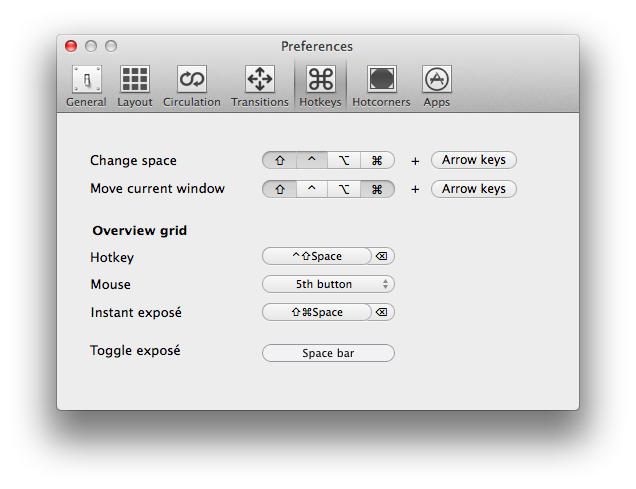Open the General preferences pane
This screenshot has width=636, height=489.
click(86, 86)
